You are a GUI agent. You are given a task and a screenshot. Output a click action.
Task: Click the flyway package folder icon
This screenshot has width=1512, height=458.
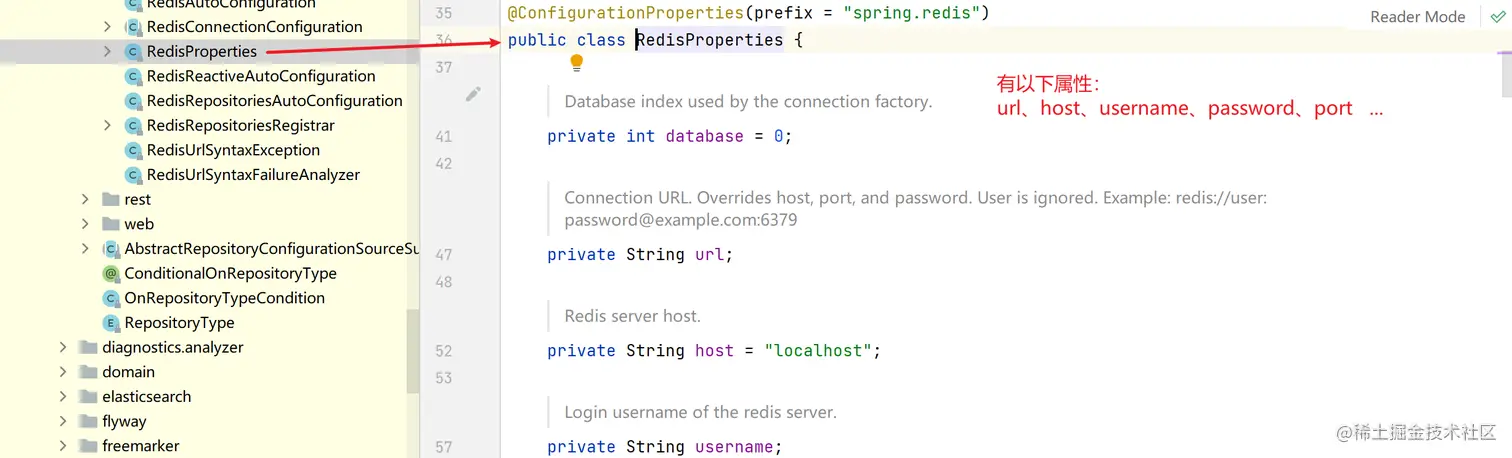pyautogui.click(x=88, y=421)
